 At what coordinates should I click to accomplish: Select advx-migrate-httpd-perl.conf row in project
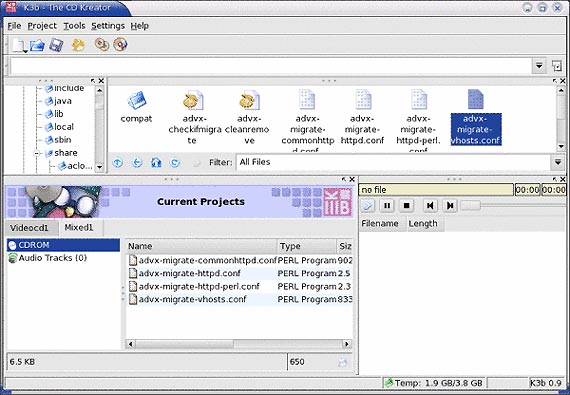pos(239,287)
